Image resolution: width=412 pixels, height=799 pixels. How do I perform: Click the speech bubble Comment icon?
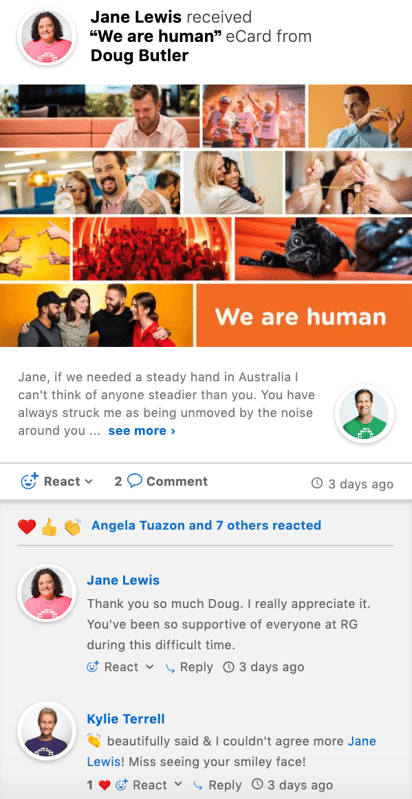click(134, 481)
